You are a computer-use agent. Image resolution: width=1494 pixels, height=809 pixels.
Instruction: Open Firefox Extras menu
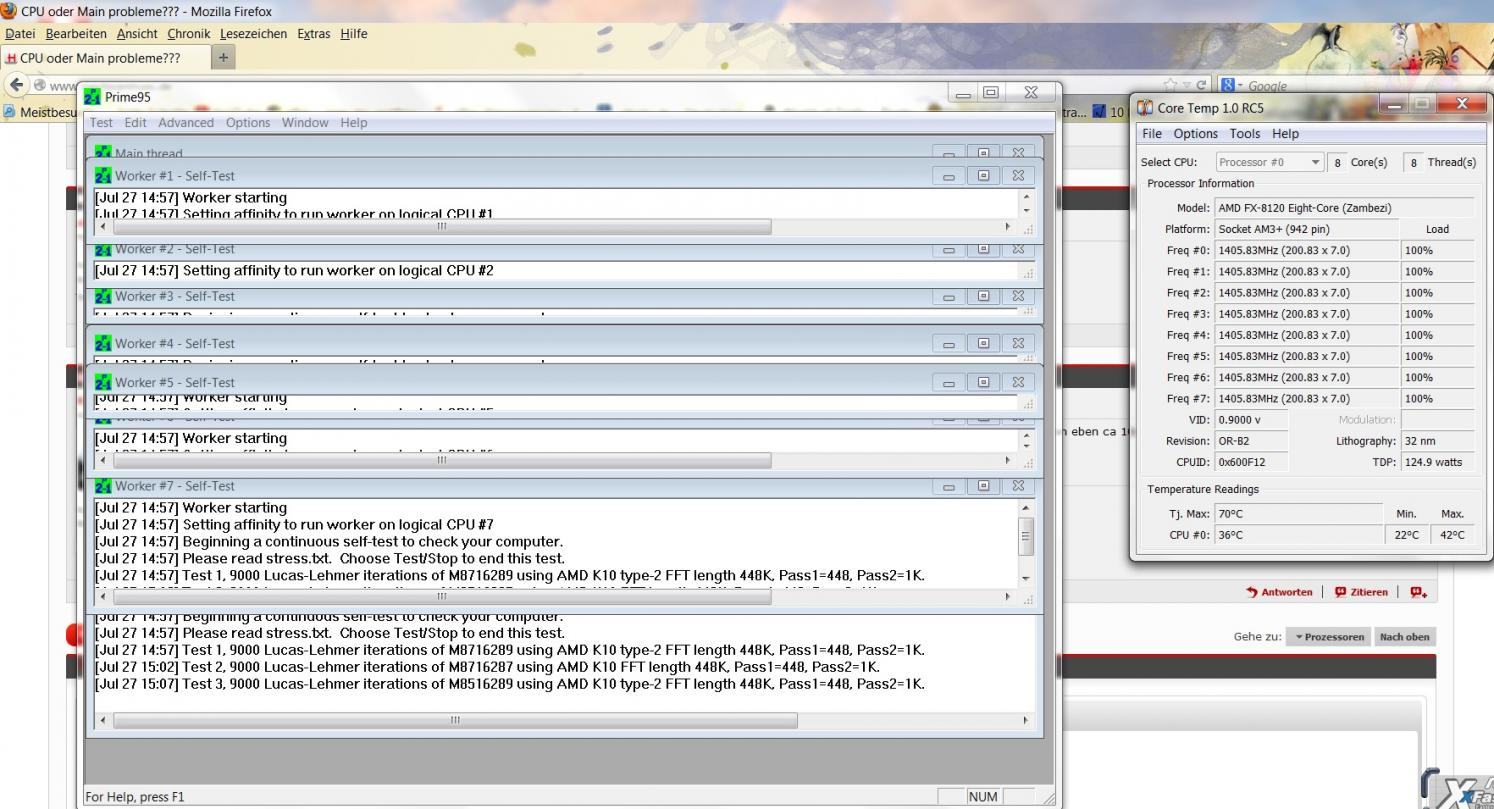[x=313, y=34]
